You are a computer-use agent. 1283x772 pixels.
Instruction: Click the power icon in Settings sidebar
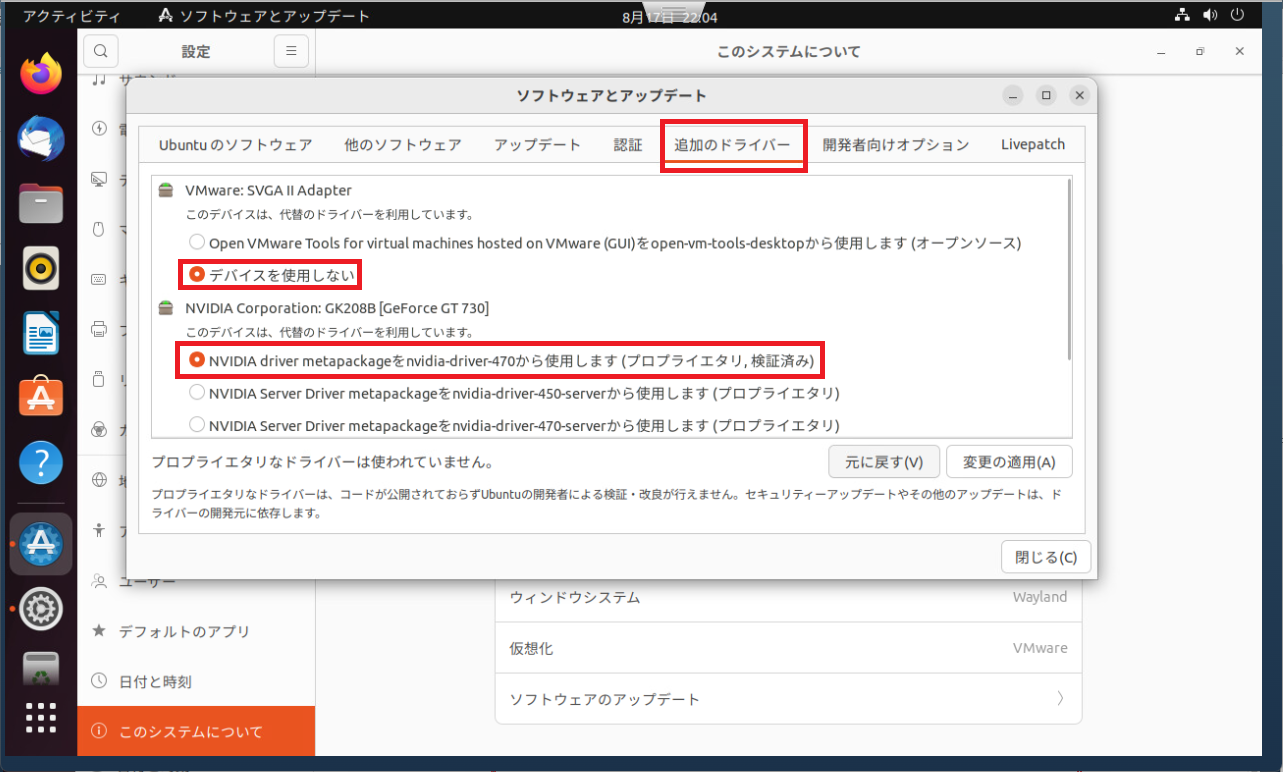pyautogui.click(x=99, y=128)
